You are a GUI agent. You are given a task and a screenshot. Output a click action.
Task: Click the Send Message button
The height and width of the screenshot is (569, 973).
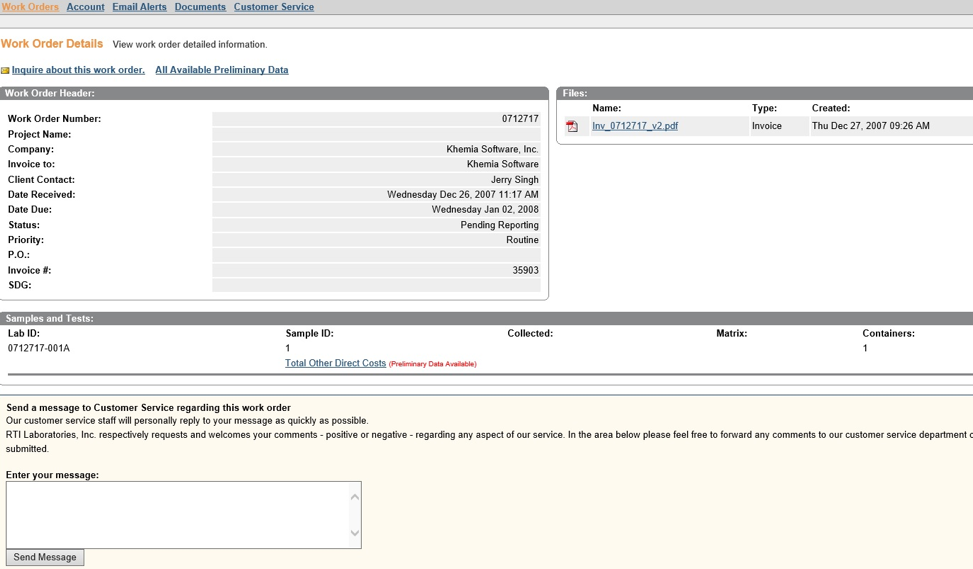(45, 557)
